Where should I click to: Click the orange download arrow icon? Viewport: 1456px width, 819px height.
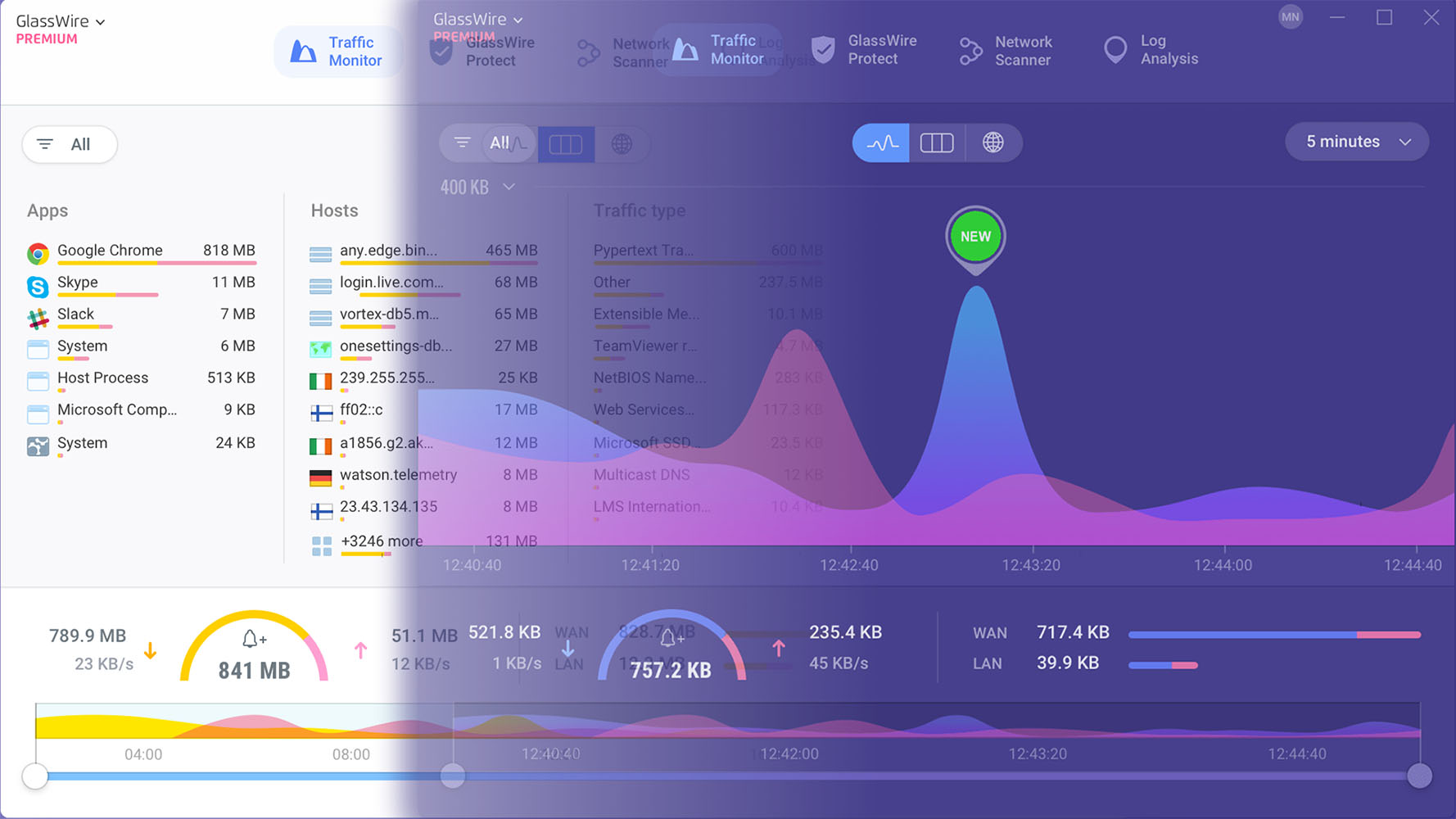pyautogui.click(x=150, y=651)
